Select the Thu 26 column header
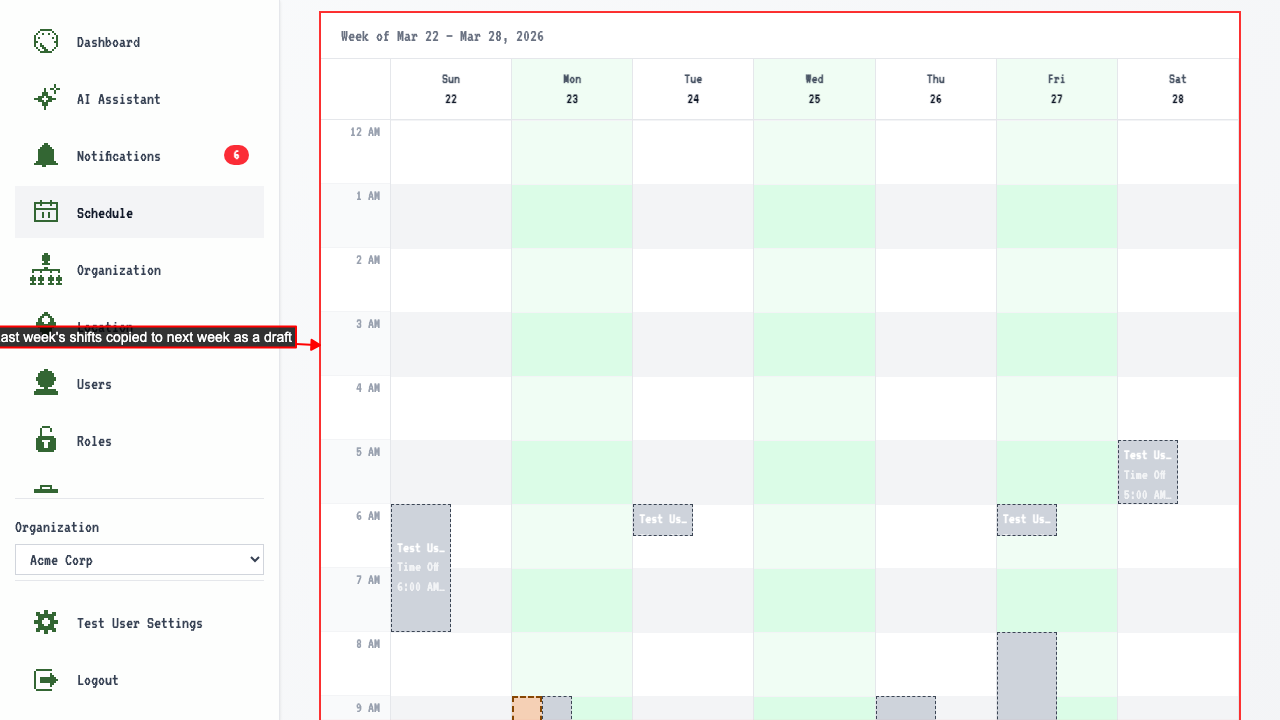The image size is (1280, 720). click(935, 89)
